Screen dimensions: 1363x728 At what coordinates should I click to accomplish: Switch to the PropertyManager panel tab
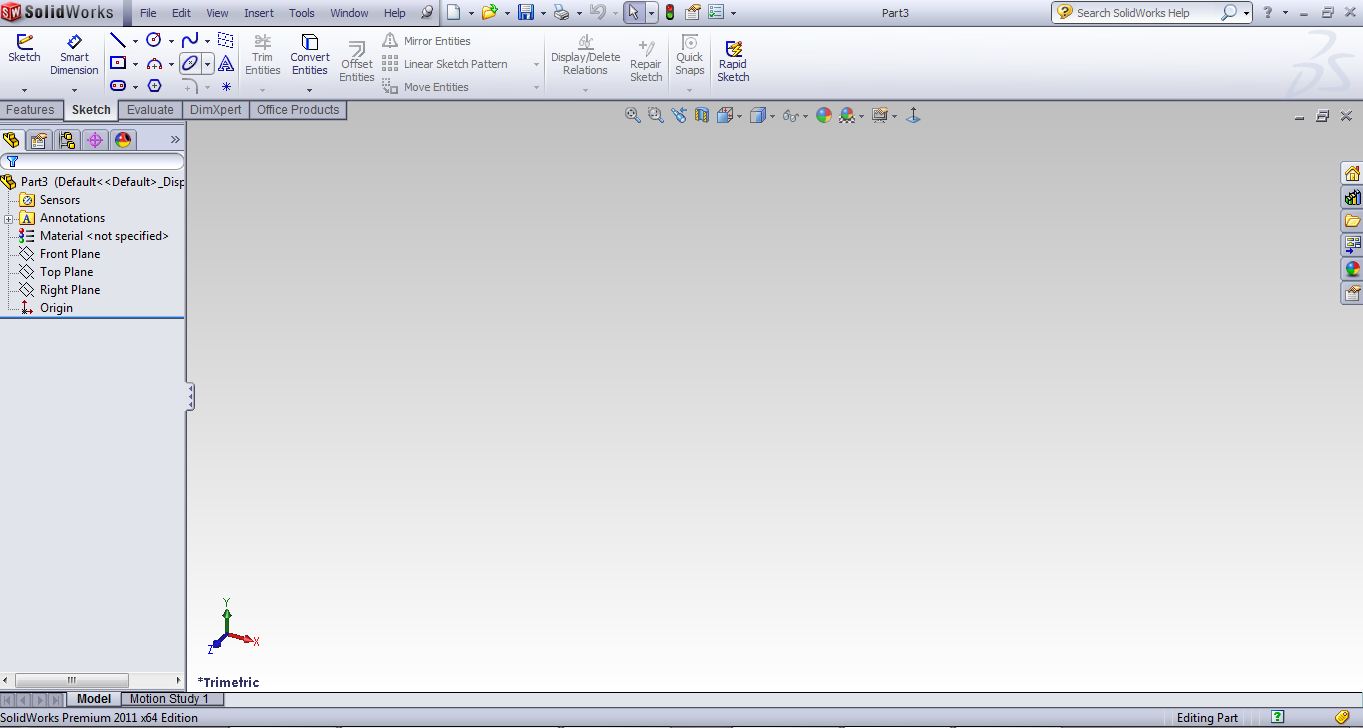coord(39,140)
